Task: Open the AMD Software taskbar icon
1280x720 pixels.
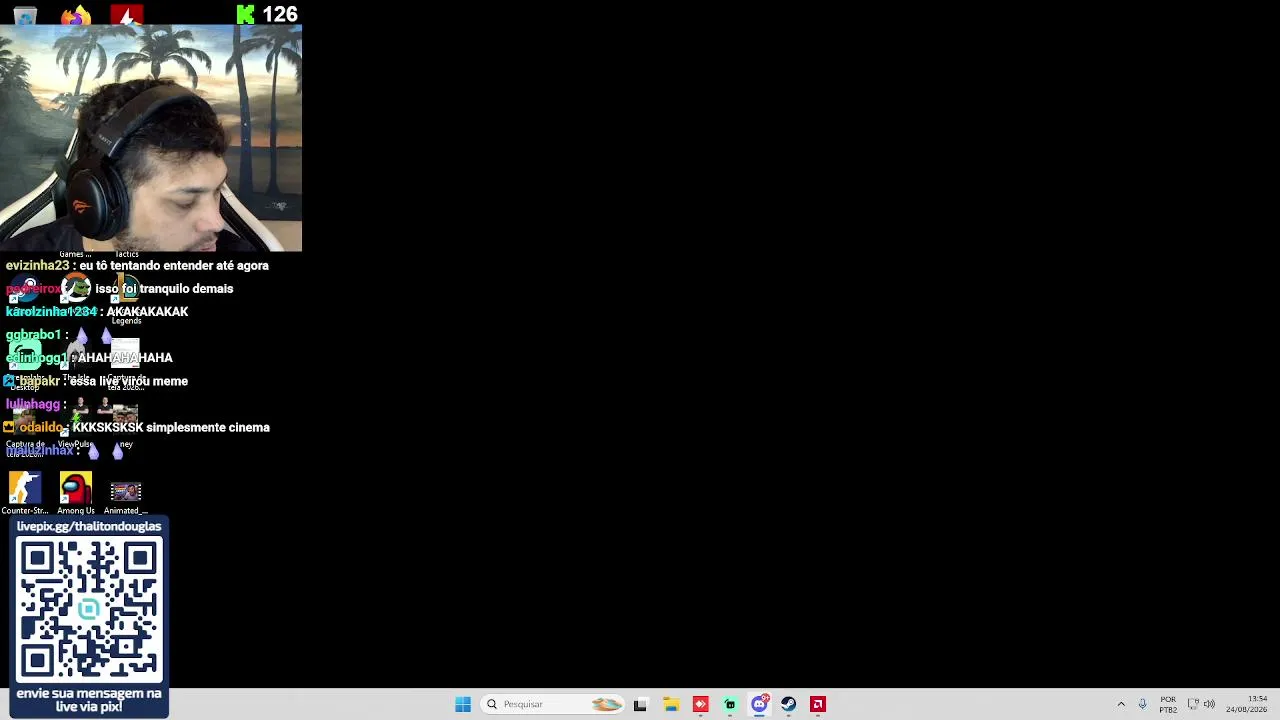Action: pos(818,704)
